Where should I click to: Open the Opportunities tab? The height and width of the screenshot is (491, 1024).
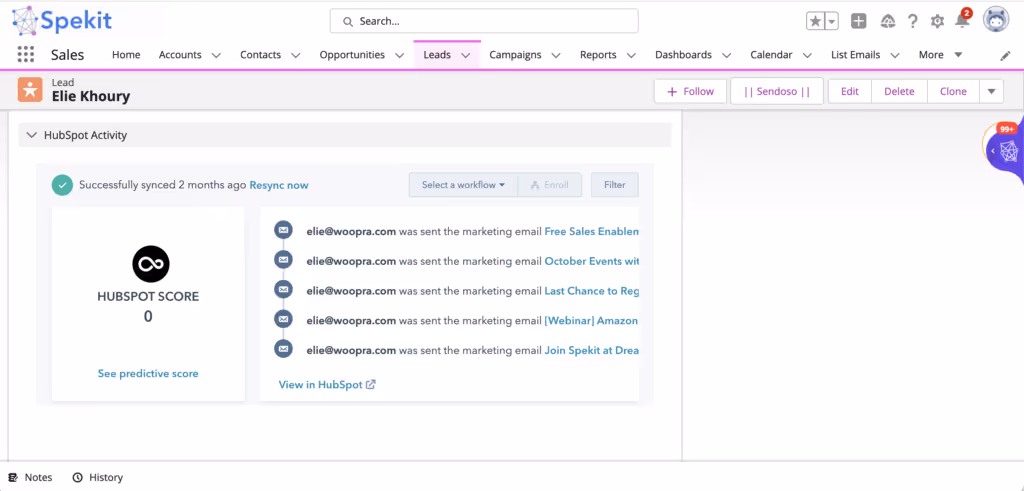[x=352, y=55]
